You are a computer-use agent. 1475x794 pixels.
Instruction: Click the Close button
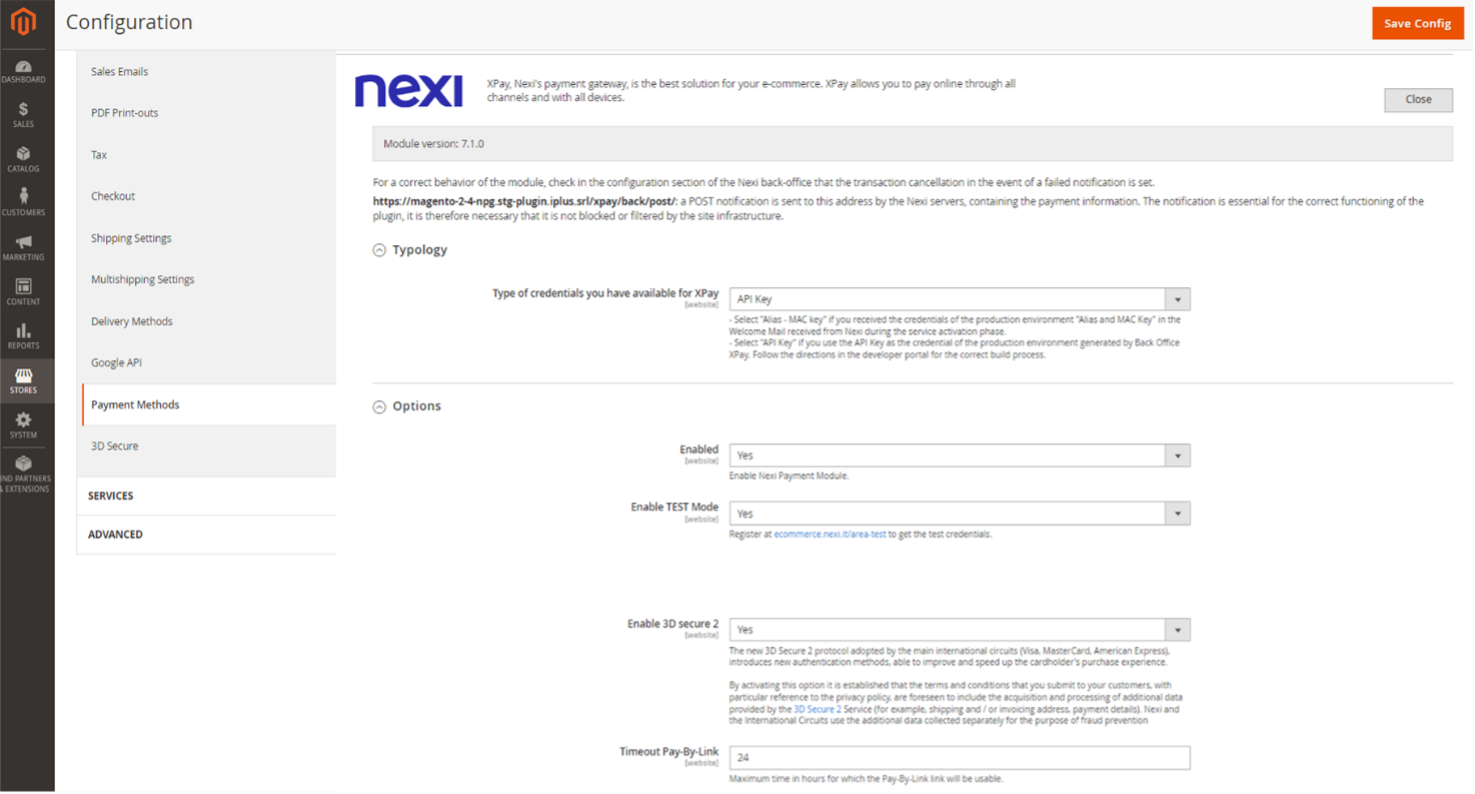click(x=1418, y=99)
